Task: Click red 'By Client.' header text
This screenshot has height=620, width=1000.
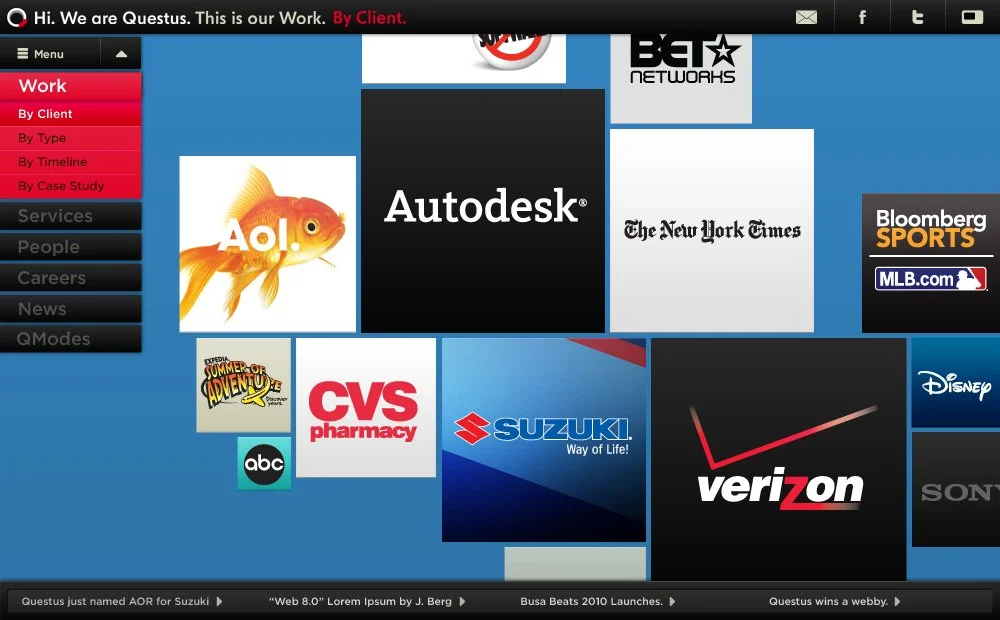Action: [x=369, y=18]
